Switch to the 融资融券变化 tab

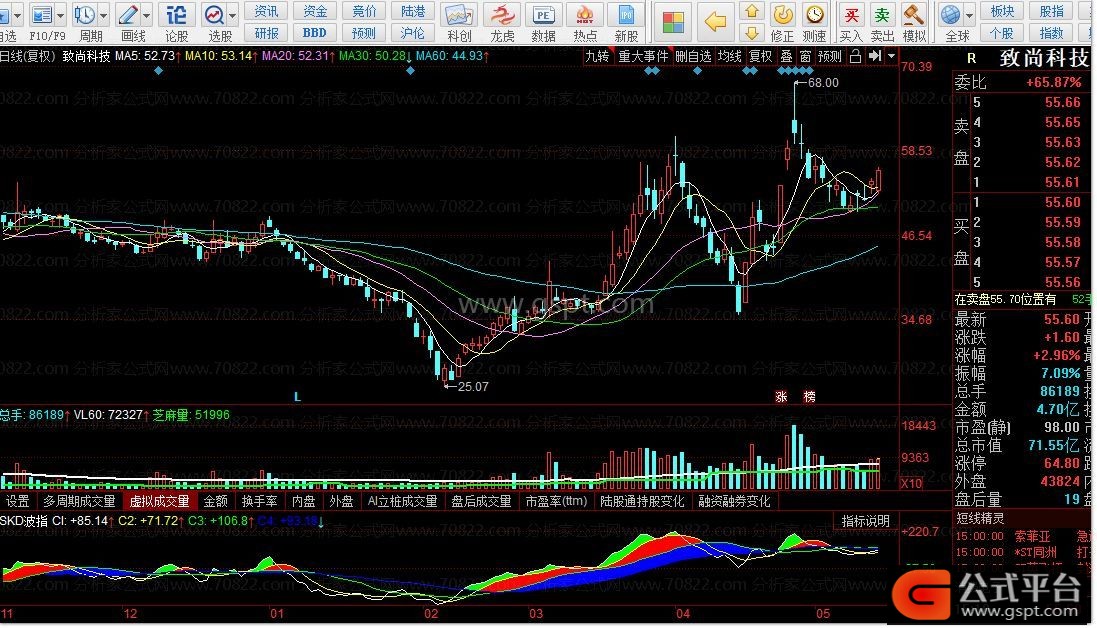[735, 501]
